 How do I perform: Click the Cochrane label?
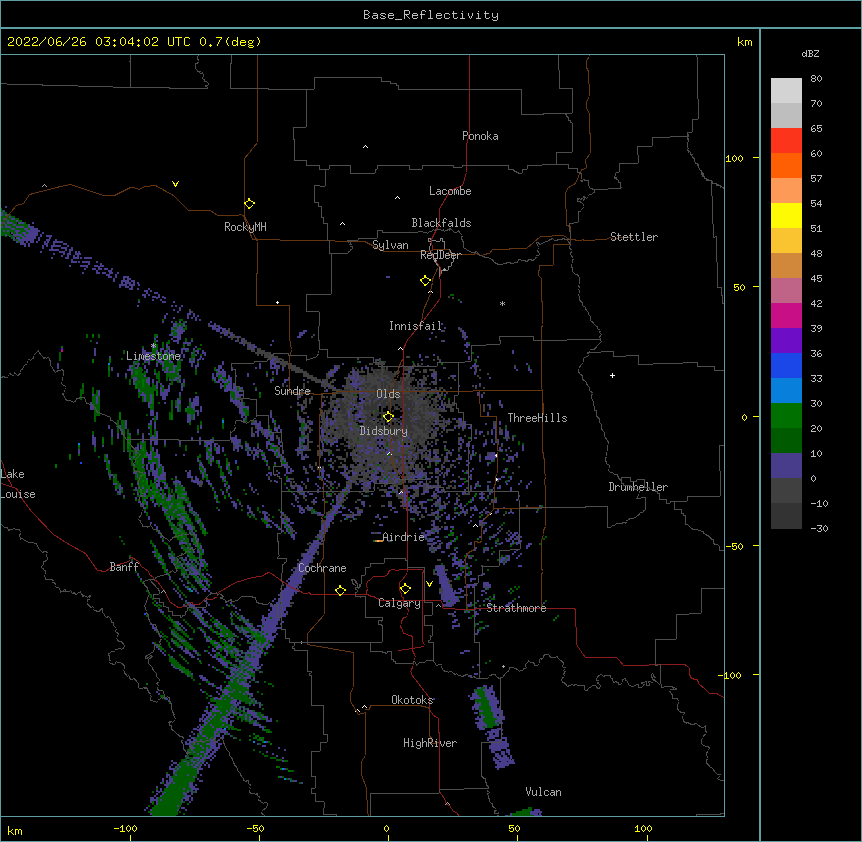point(322,568)
